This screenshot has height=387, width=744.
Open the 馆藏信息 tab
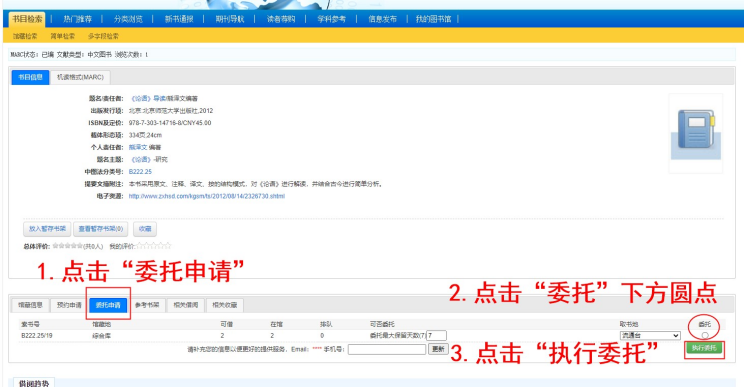(x=30, y=305)
